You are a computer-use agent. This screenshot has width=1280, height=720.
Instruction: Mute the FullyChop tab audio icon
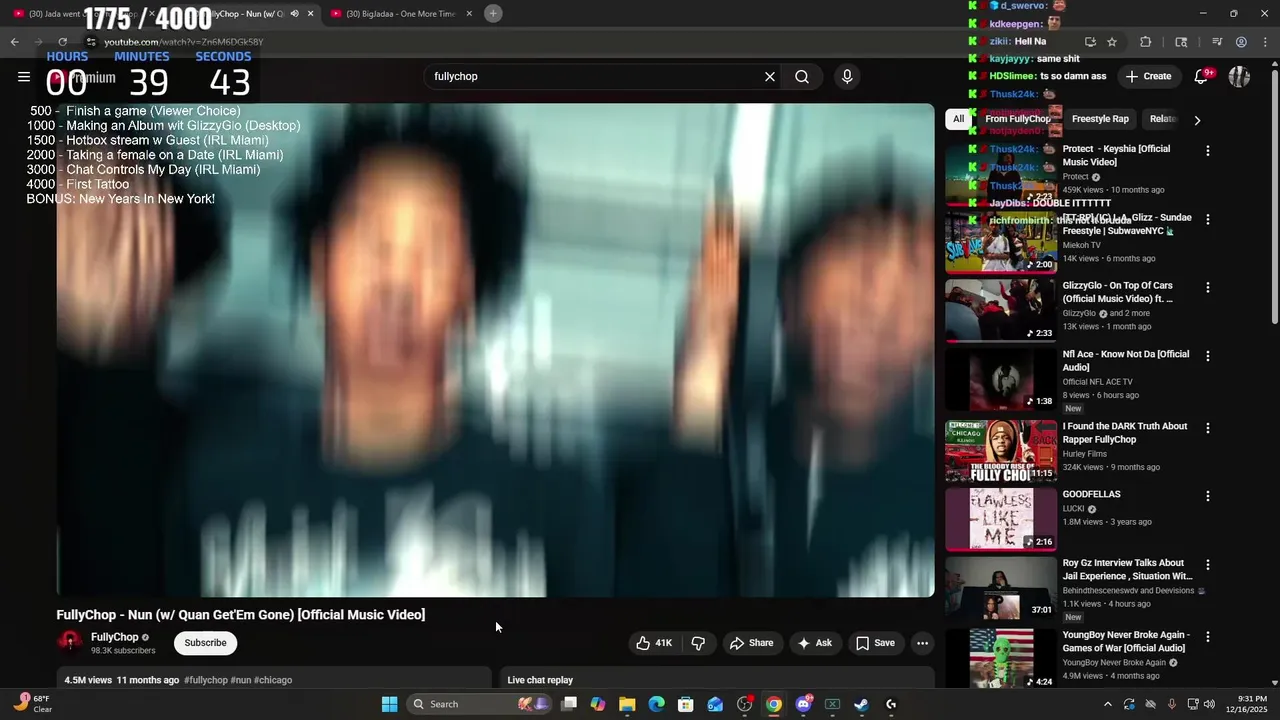tap(294, 14)
